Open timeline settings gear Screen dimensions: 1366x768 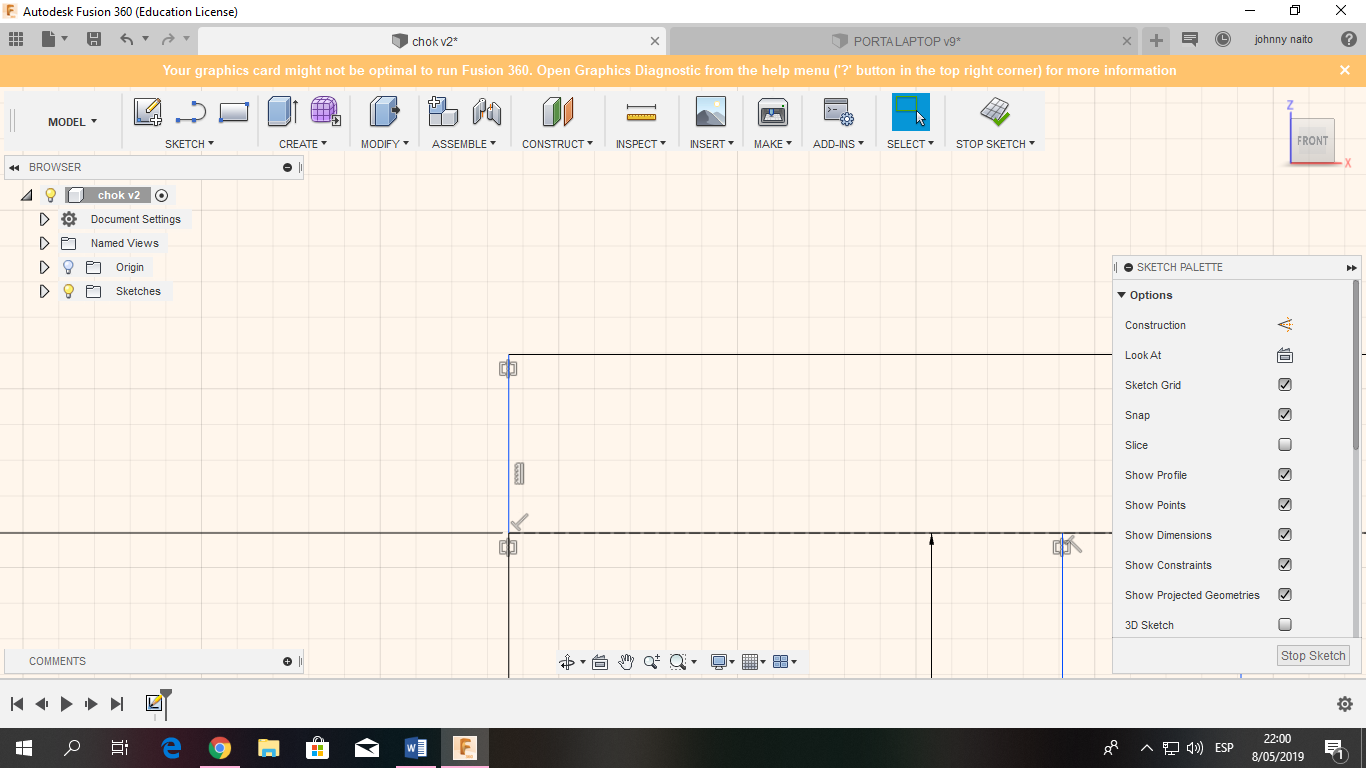pos(1345,704)
